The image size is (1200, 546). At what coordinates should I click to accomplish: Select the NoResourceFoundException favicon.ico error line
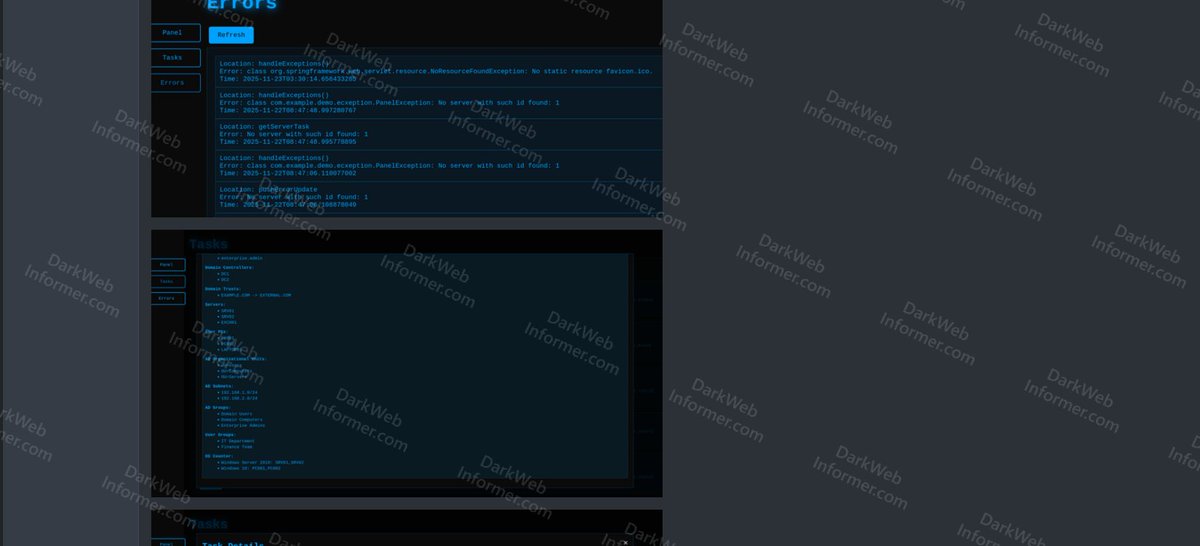tap(436, 71)
